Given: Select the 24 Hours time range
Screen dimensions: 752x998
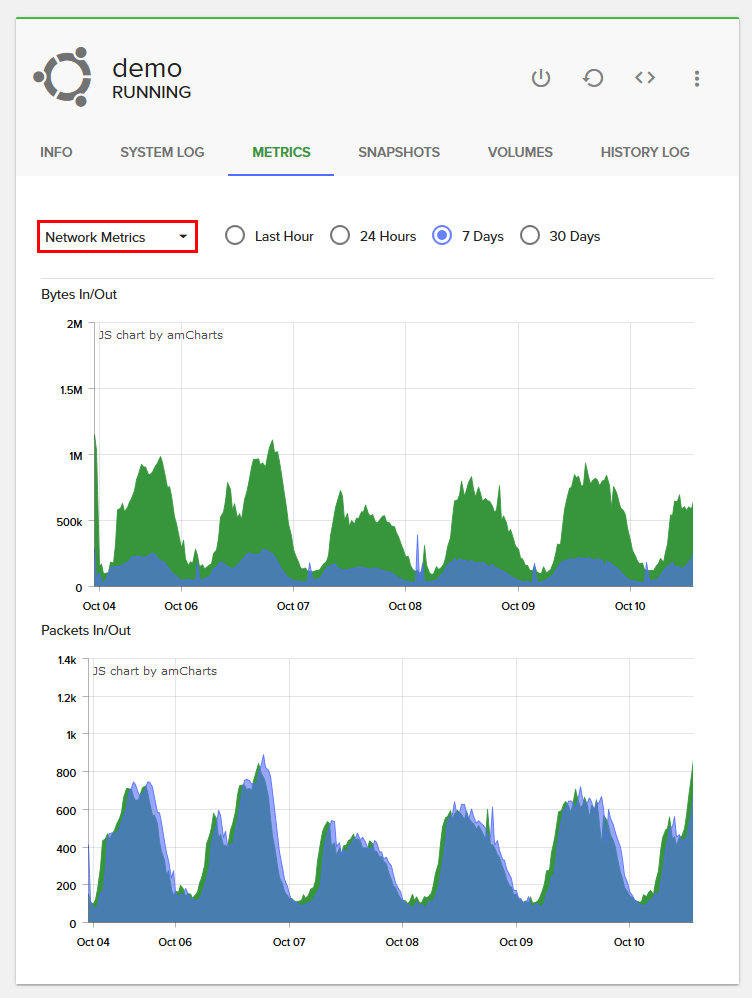Looking at the screenshot, I should (x=340, y=236).
